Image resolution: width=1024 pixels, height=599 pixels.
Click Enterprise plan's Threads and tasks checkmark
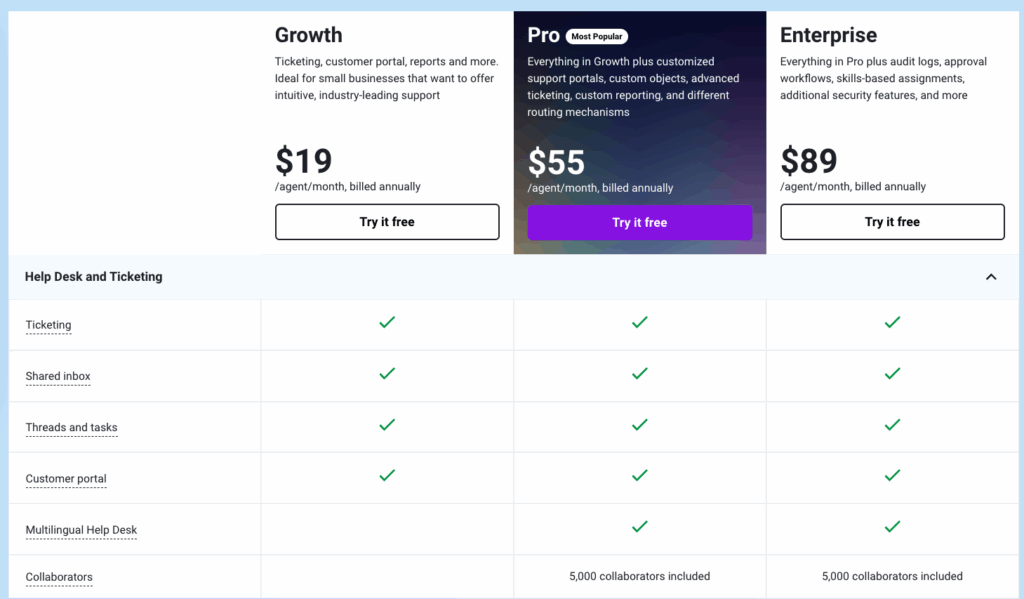[892, 426]
